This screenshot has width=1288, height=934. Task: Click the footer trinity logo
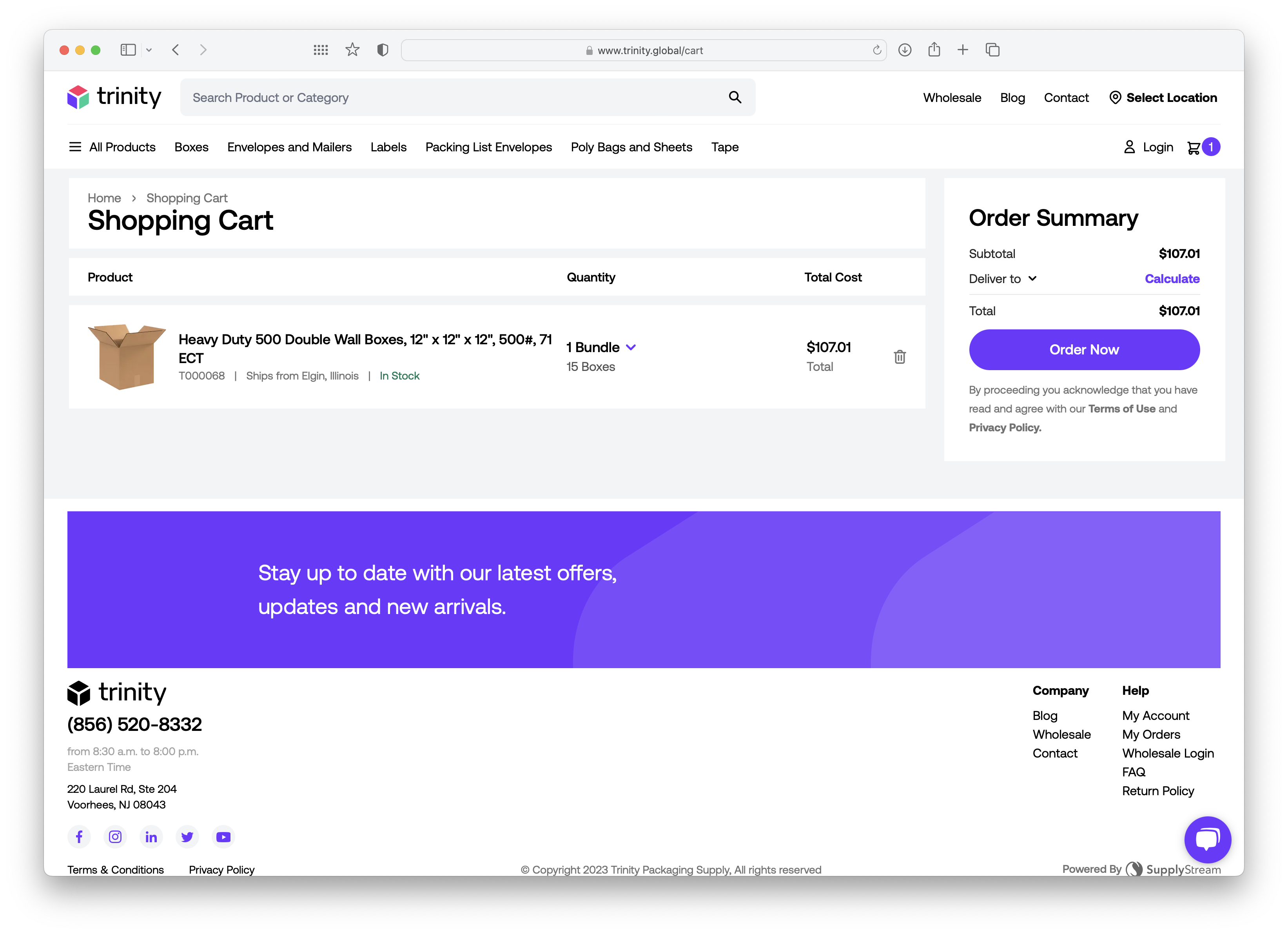(x=117, y=692)
